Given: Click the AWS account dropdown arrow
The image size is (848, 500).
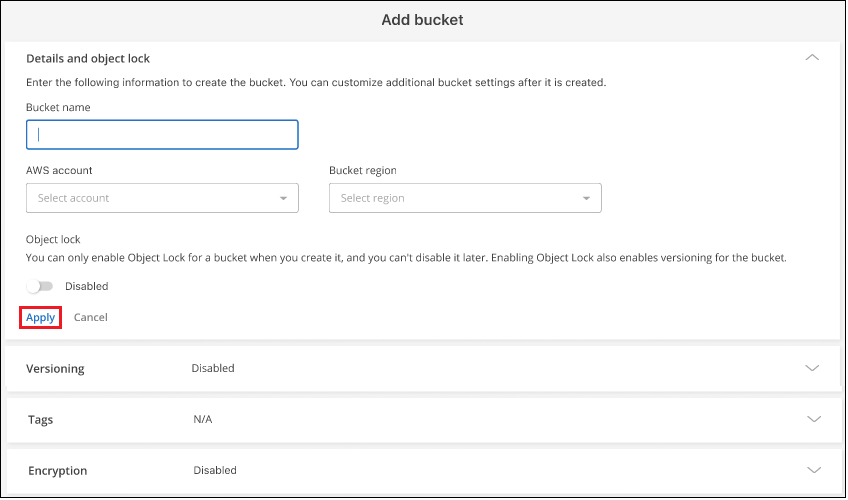Looking at the screenshot, I should (x=284, y=198).
